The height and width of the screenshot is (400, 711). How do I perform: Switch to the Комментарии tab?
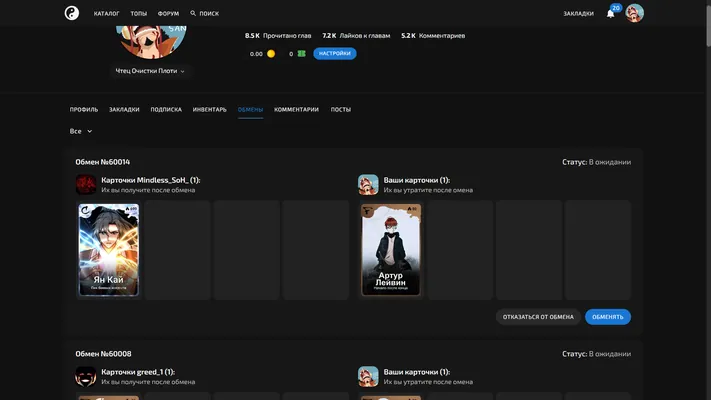296,109
